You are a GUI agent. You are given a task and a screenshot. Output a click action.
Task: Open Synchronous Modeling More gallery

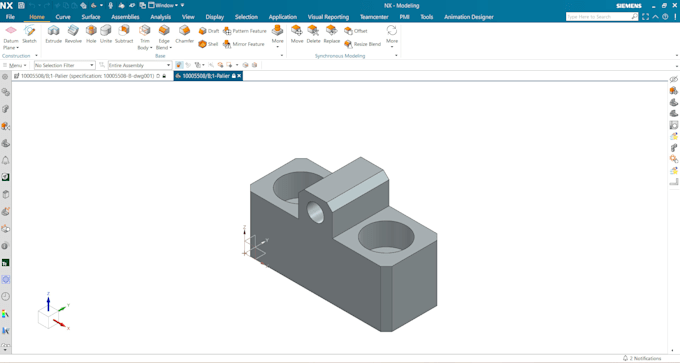point(392,35)
